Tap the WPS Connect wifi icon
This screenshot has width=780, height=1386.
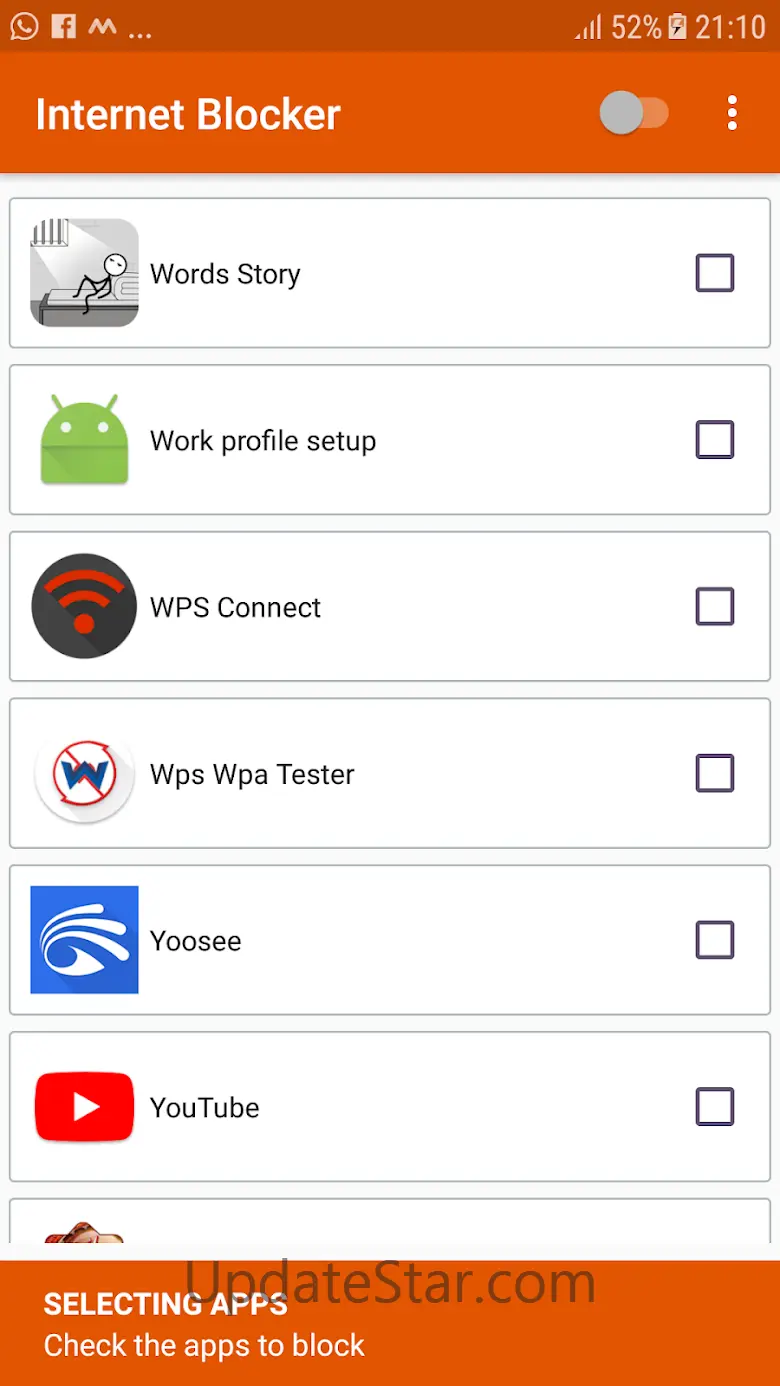[84, 606]
